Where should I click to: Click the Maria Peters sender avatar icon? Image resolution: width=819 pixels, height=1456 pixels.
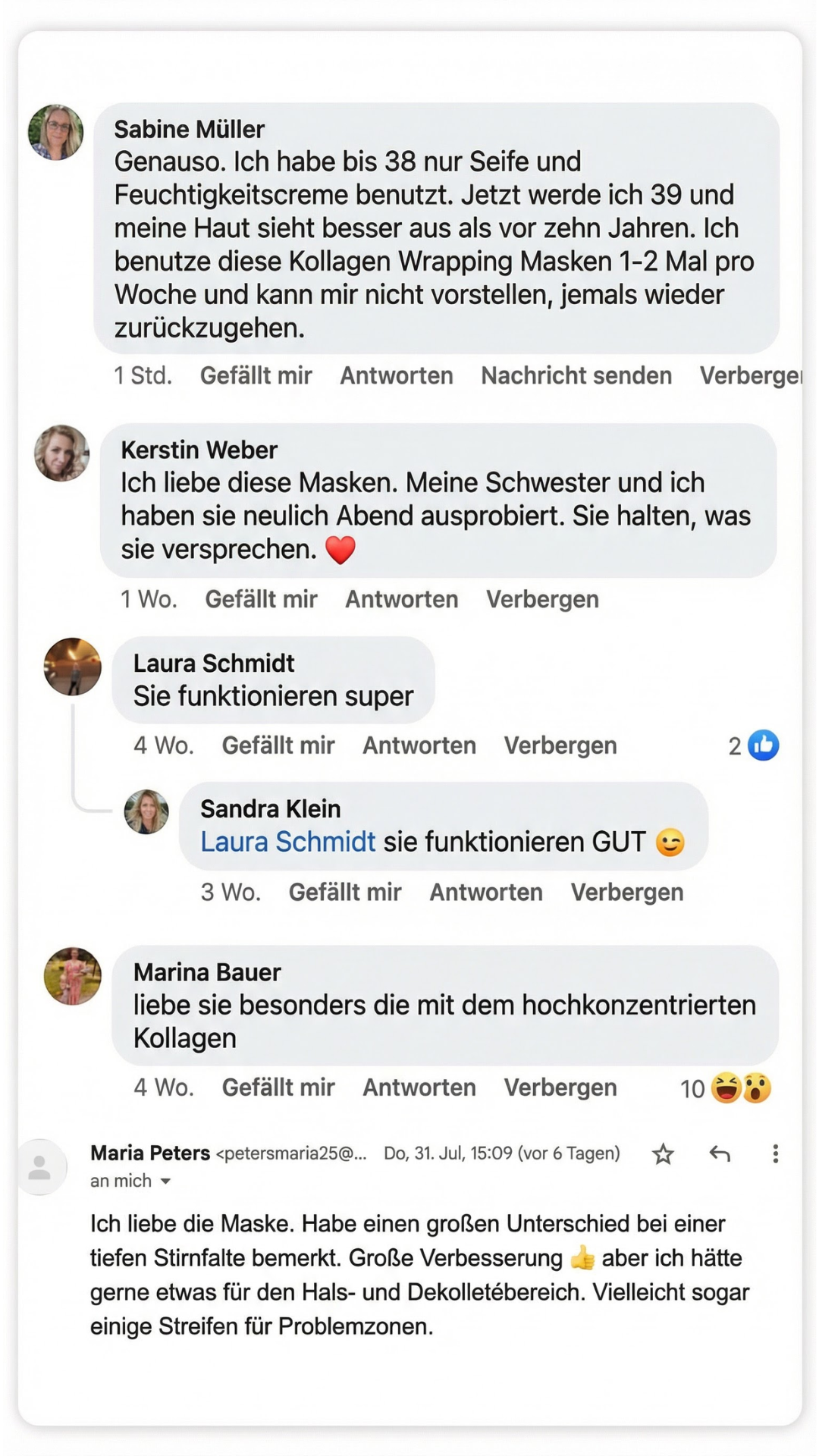tap(40, 1168)
